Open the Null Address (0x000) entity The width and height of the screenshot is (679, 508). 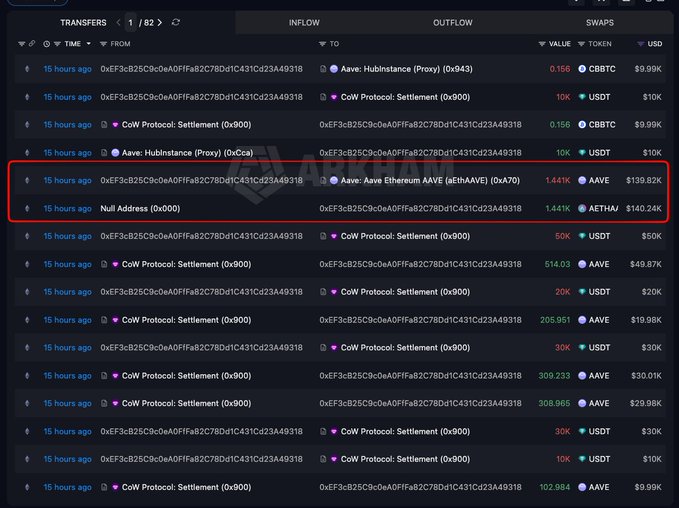[x=140, y=208]
